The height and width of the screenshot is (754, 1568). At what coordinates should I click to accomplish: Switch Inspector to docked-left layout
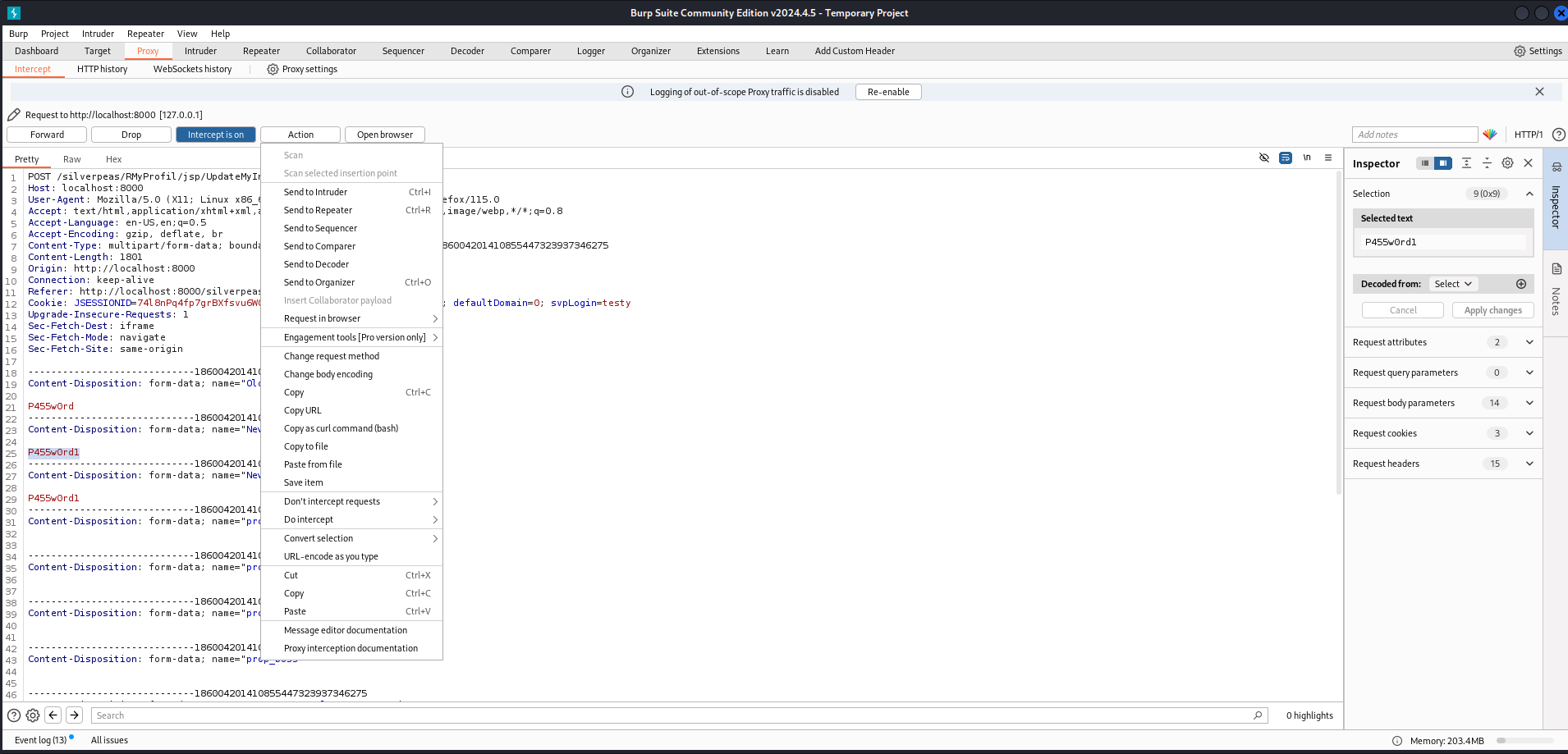click(x=1425, y=163)
